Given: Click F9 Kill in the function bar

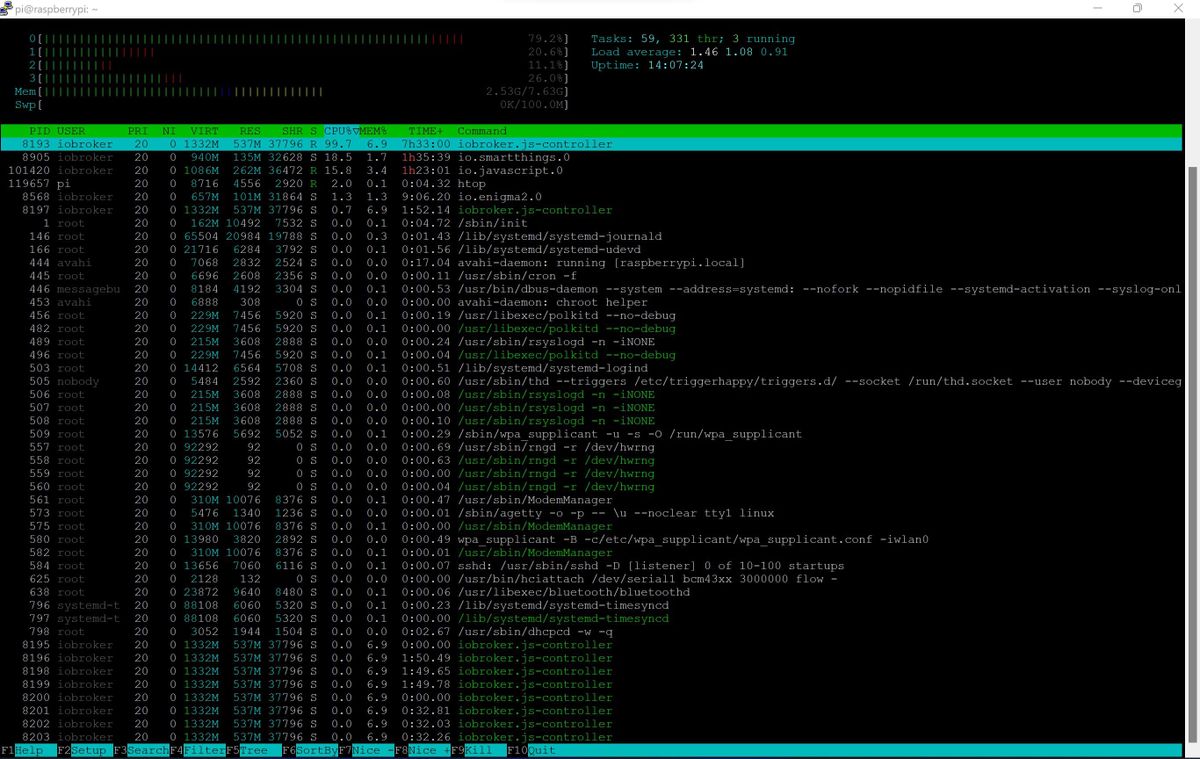Looking at the screenshot, I should (x=478, y=751).
